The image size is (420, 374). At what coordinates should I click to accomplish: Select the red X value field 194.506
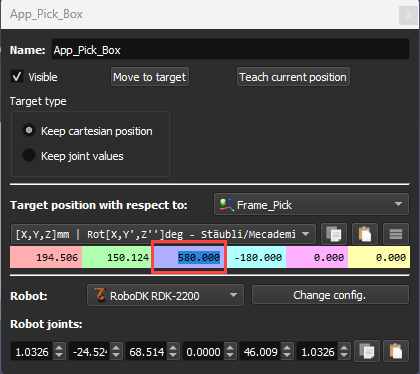pos(46,257)
